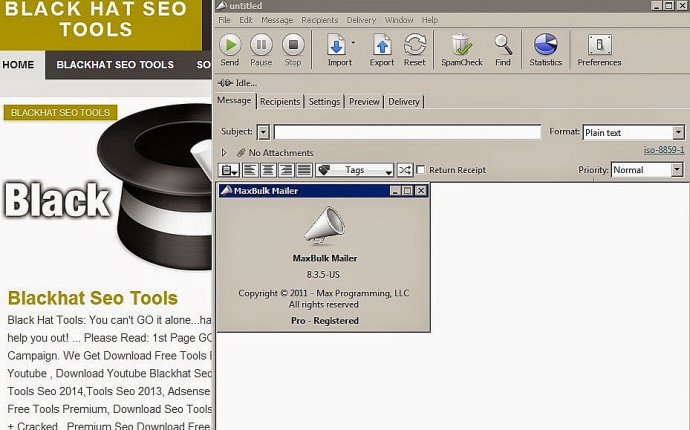The image size is (690, 430).
Task: Switch to the Message tab
Action: [x=234, y=100]
